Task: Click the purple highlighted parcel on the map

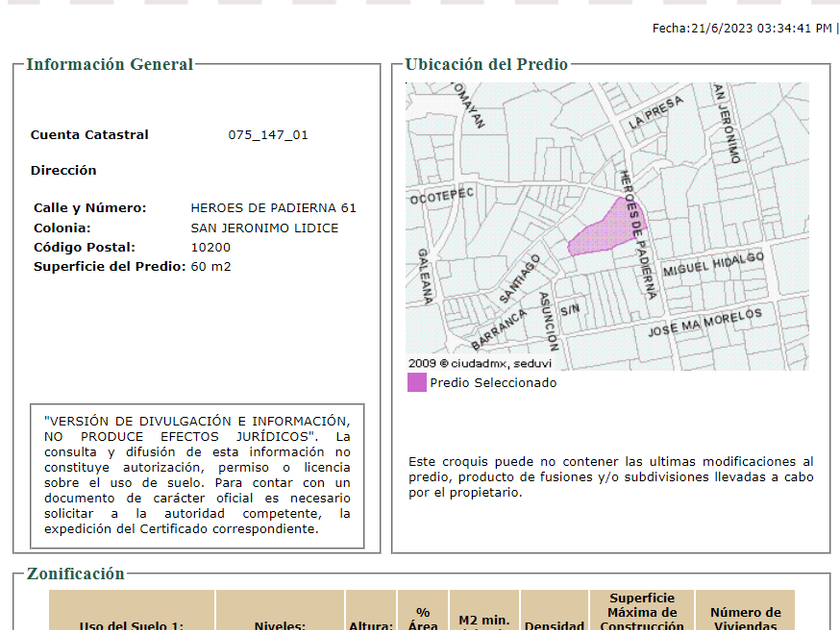Action: pos(604,232)
